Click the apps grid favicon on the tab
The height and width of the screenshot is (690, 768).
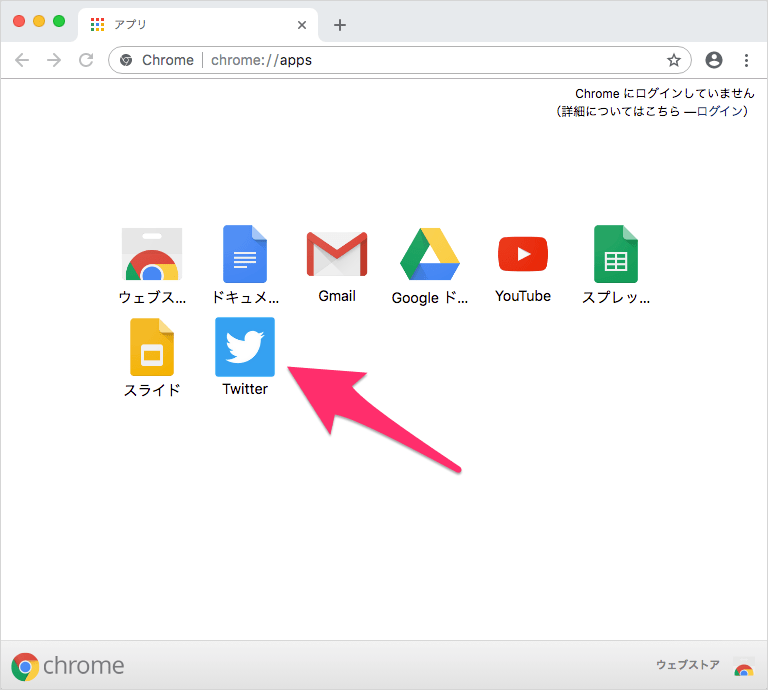click(97, 24)
